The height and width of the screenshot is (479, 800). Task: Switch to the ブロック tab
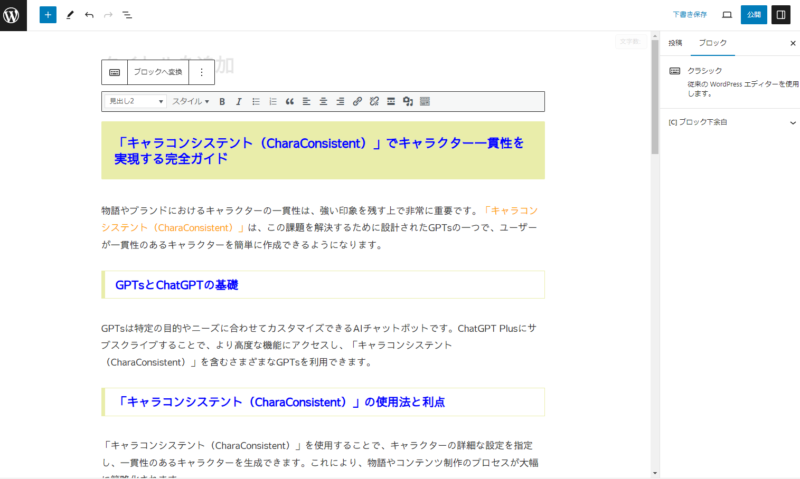(x=713, y=43)
